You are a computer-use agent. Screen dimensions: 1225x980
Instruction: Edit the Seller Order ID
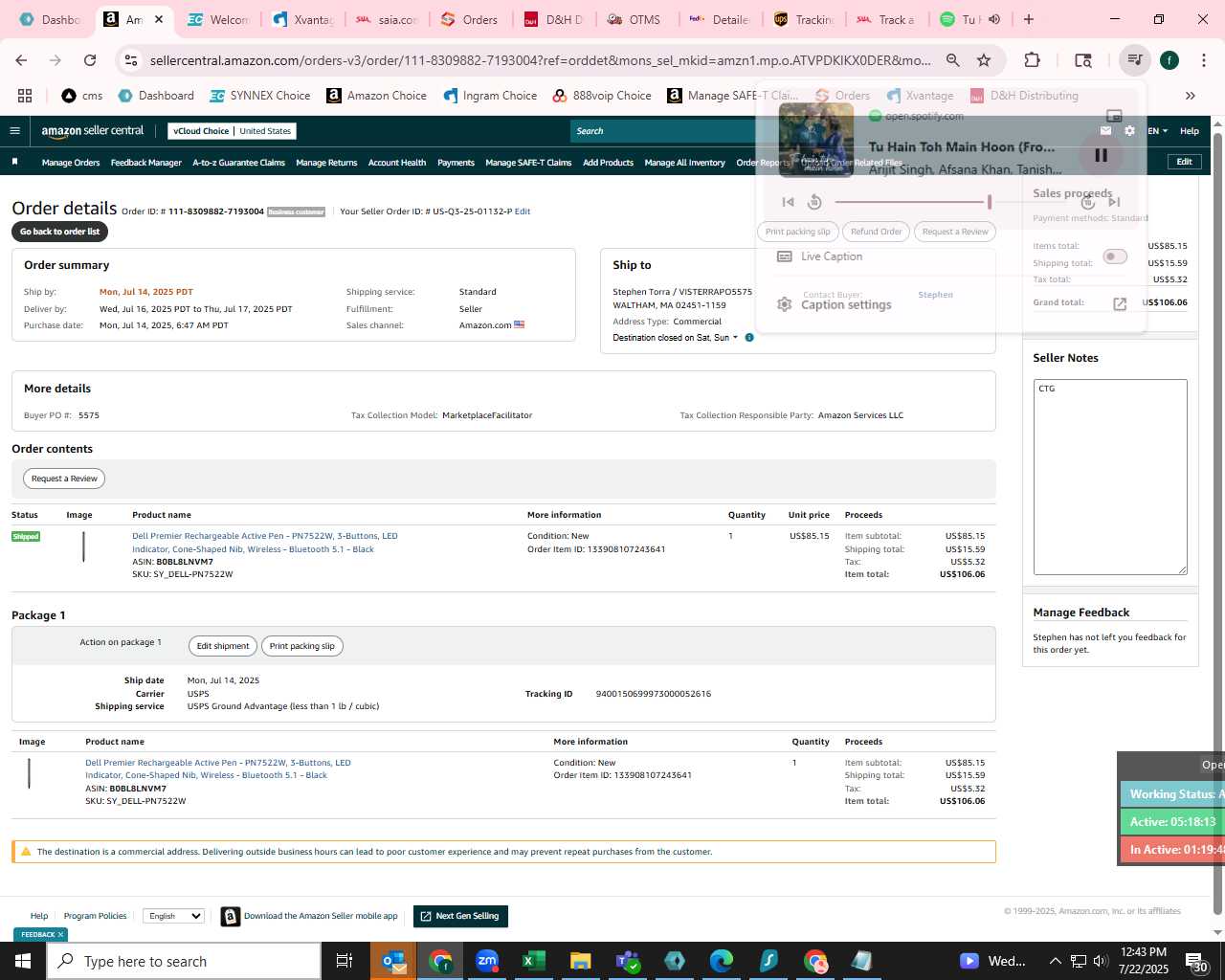pos(523,212)
